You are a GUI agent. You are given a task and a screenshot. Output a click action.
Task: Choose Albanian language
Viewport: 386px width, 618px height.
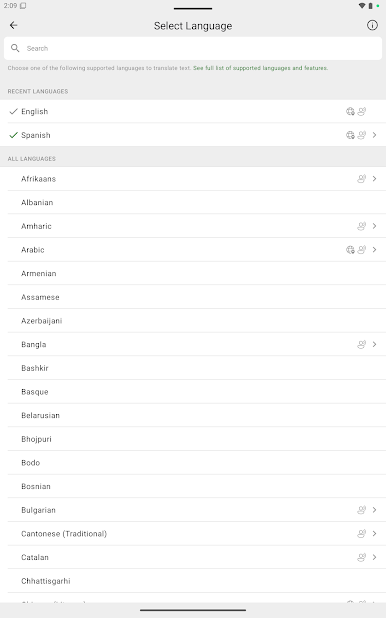193,202
